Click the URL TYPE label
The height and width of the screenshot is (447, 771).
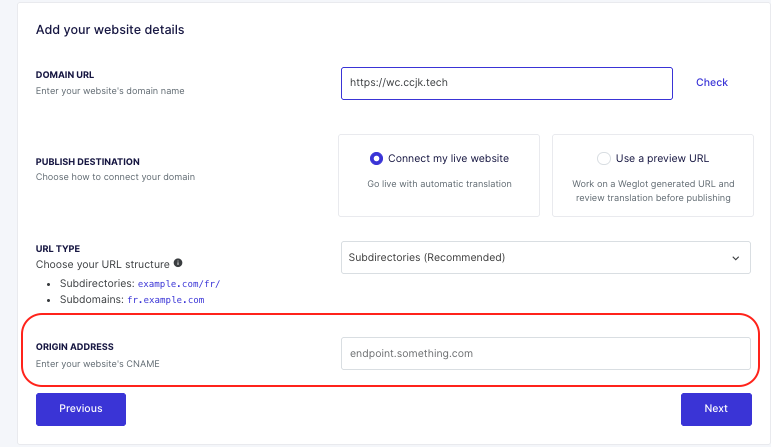click(58, 249)
